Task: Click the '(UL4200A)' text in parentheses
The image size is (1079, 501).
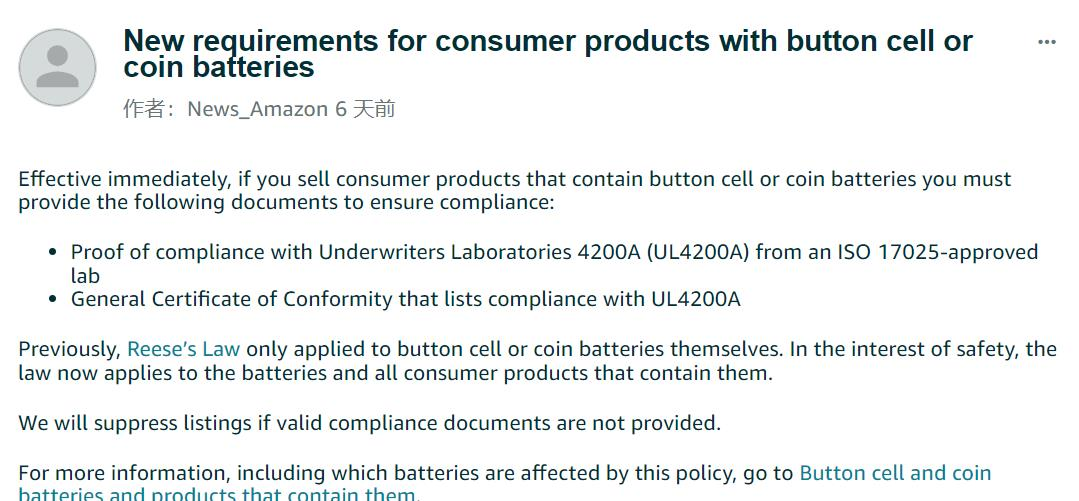Action: 698,253
